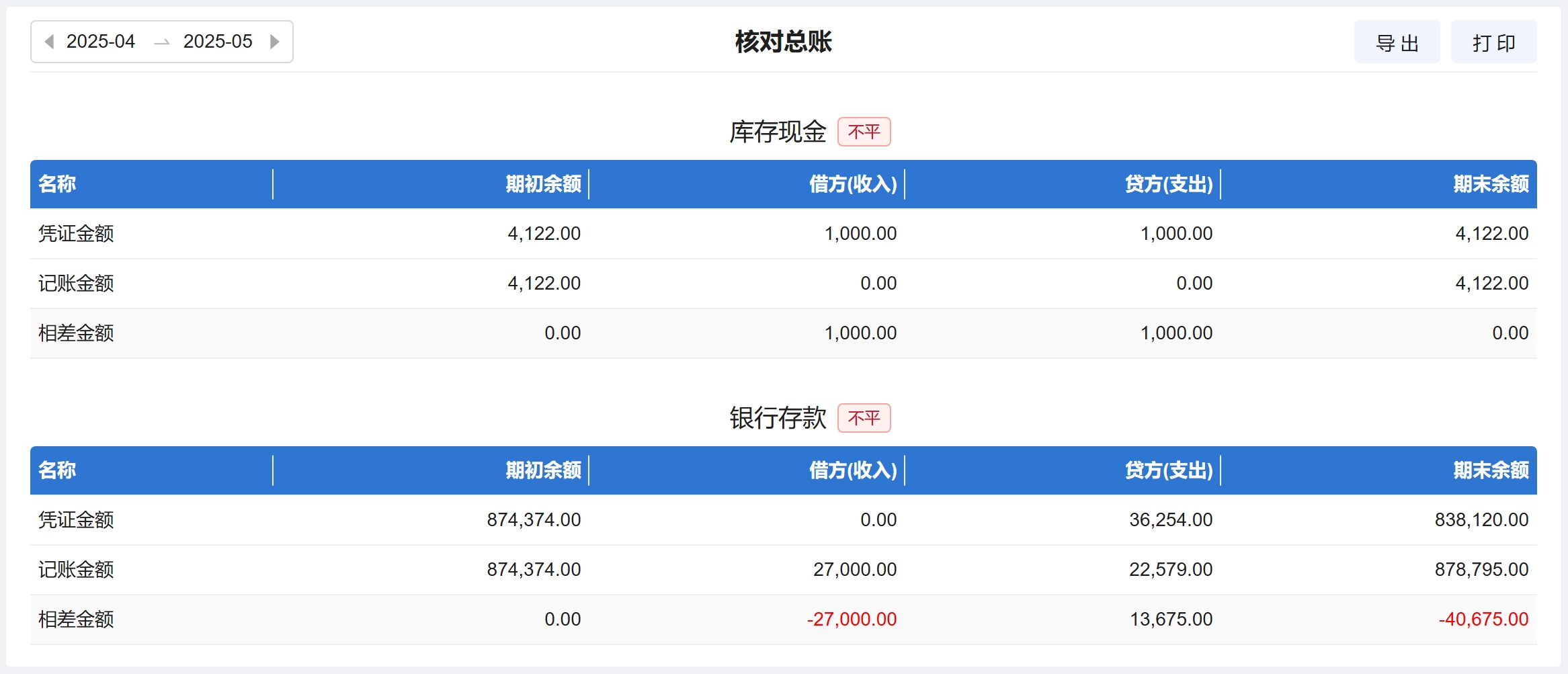Click the 导出 export button
This screenshot has width=1568, height=674.
coord(1397,42)
